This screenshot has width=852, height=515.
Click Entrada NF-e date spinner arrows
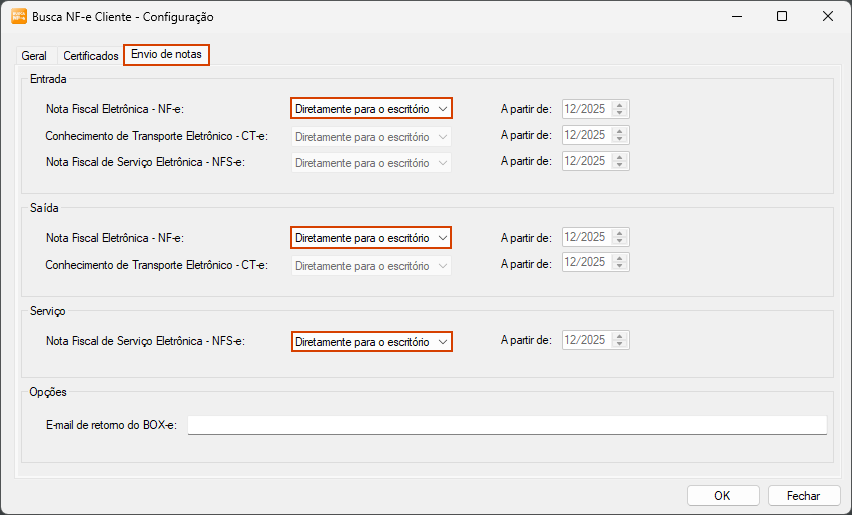click(620, 109)
